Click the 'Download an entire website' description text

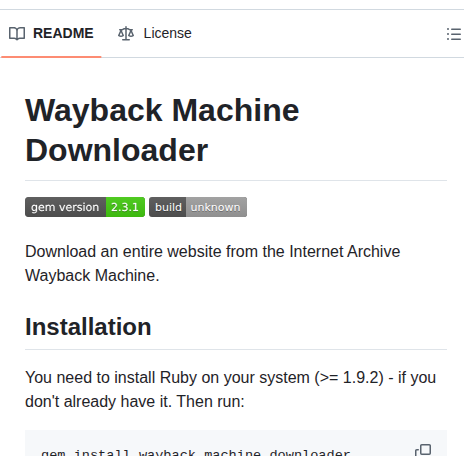point(213,263)
